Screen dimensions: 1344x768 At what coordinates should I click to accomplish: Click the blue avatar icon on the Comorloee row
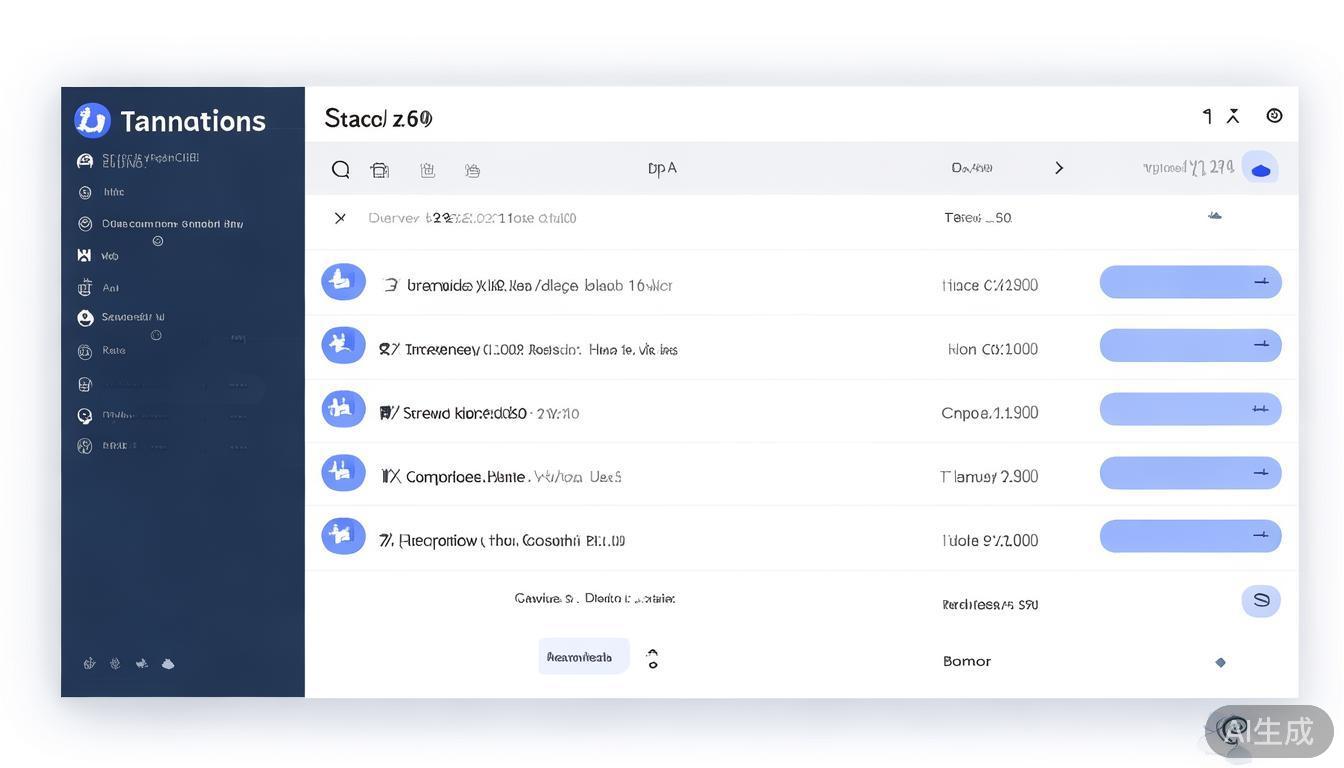click(343, 473)
